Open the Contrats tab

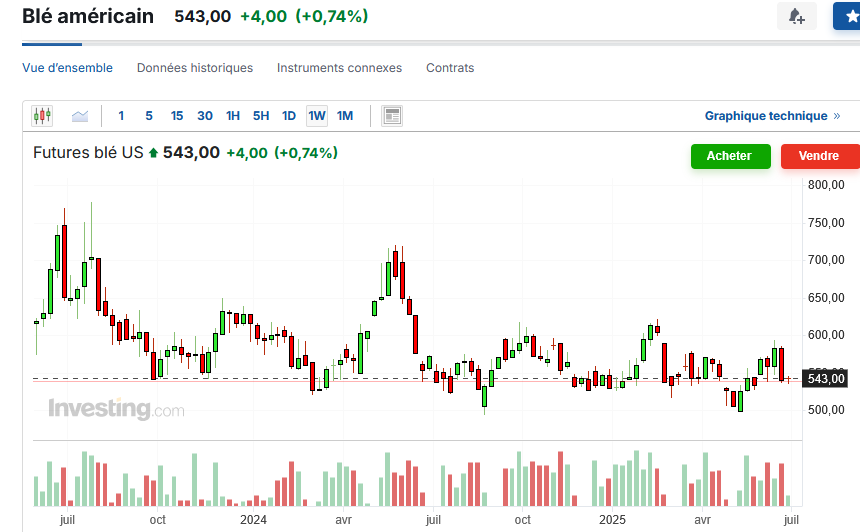[450, 68]
